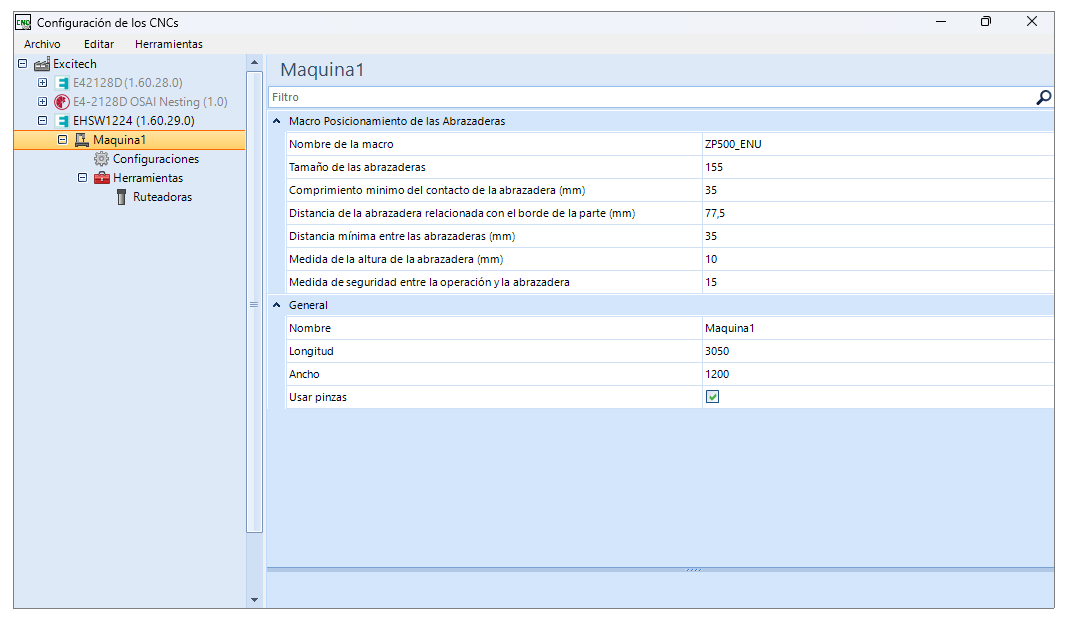Click the Maquina1 heading title
The width and height of the screenshot is (1074, 620).
pyautogui.click(x=322, y=70)
